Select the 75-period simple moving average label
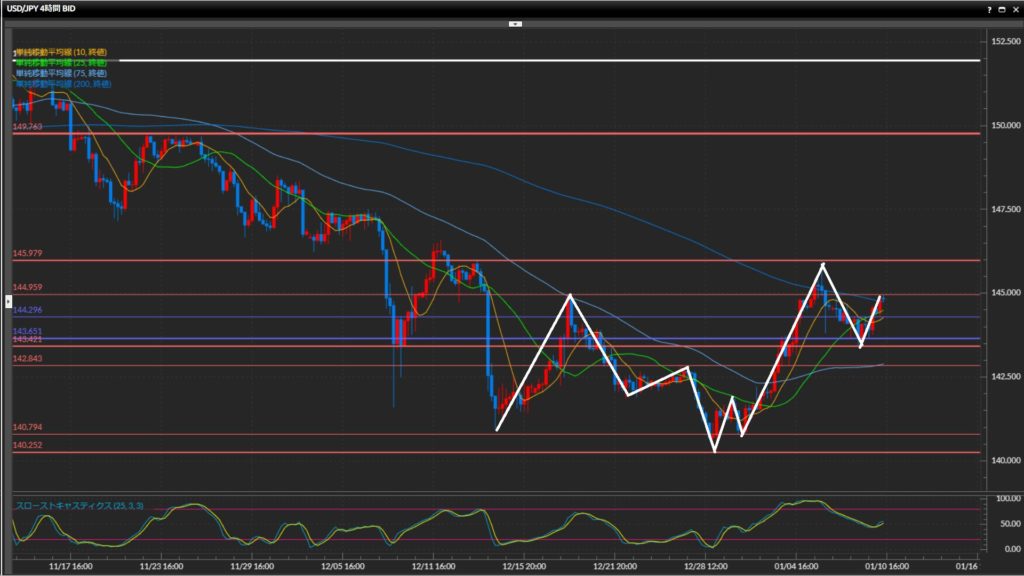Screen dimensions: 1024x576 click(62, 73)
